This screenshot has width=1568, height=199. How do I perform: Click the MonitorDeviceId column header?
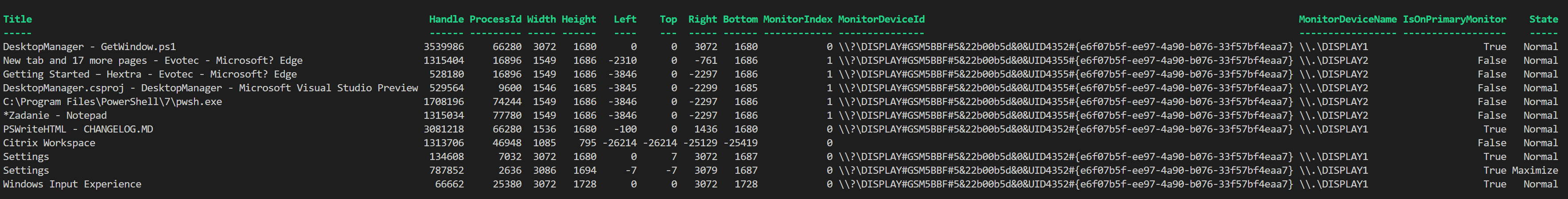(881, 20)
